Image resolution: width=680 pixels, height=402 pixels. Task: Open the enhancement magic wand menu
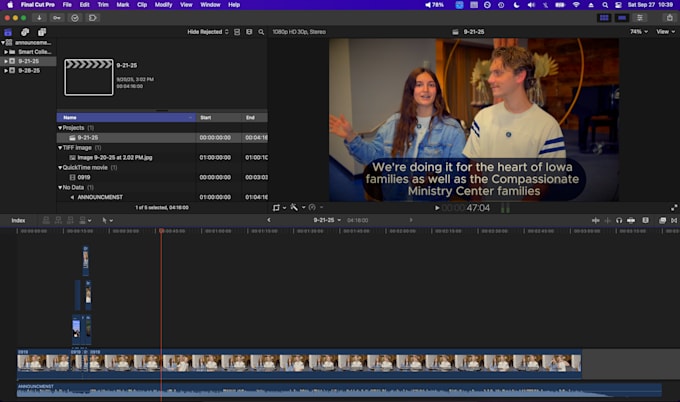[x=298, y=208]
